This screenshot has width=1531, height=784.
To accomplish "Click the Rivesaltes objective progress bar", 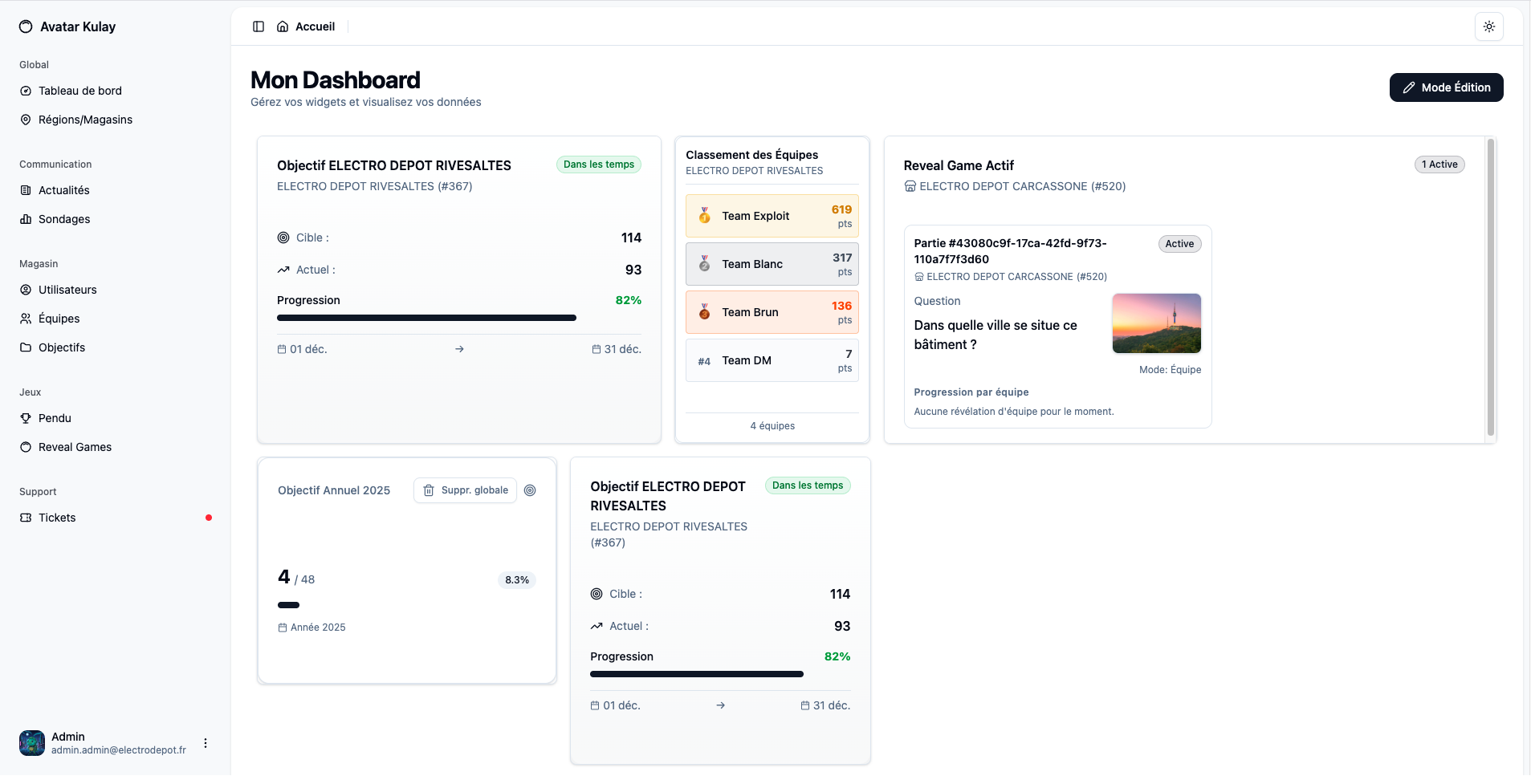I will [426, 318].
